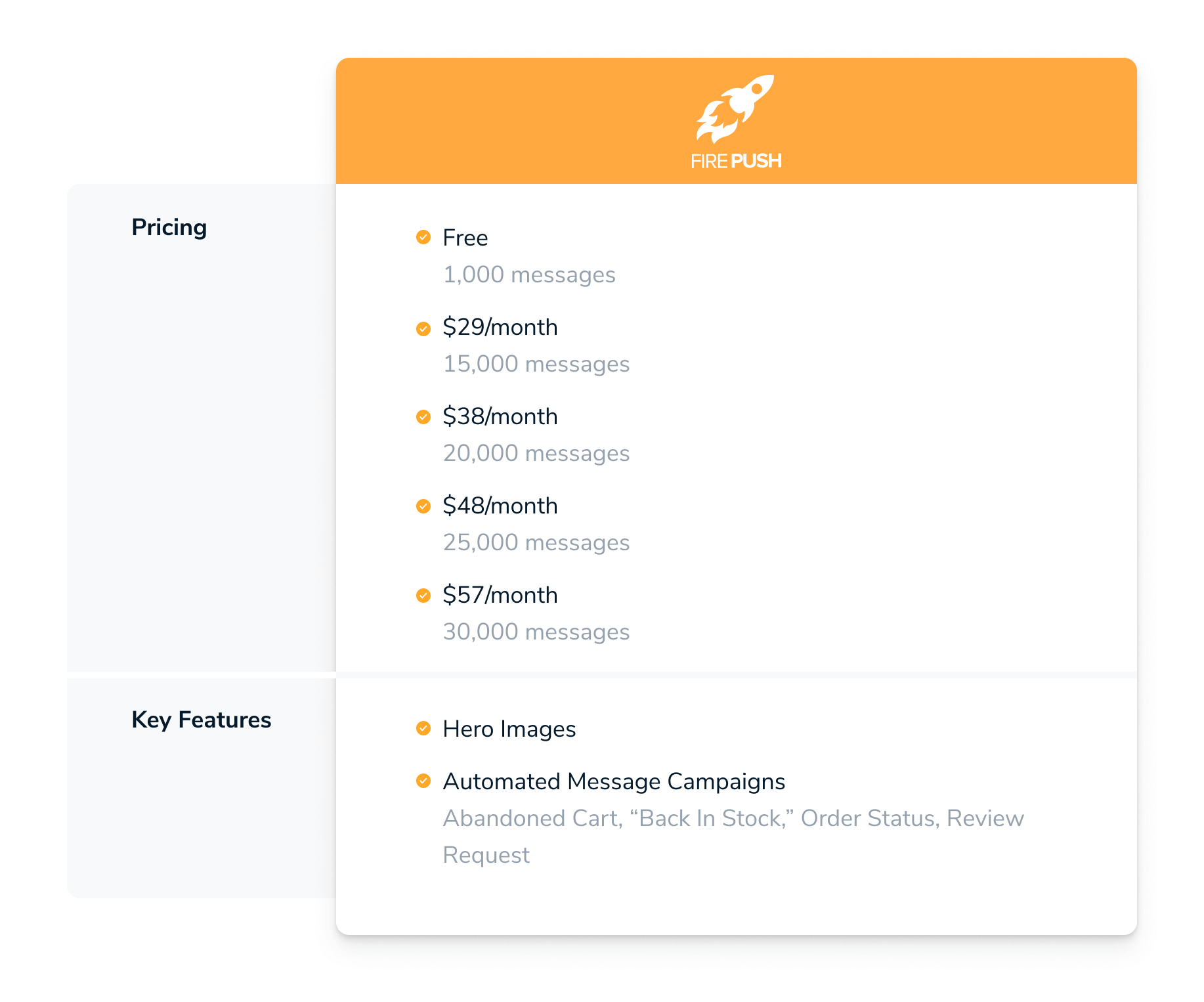This screenshot has height=1002, width=1204.
Task: Click the Automated Message Campaigns feature text
Action: click(x=614, y=782)
